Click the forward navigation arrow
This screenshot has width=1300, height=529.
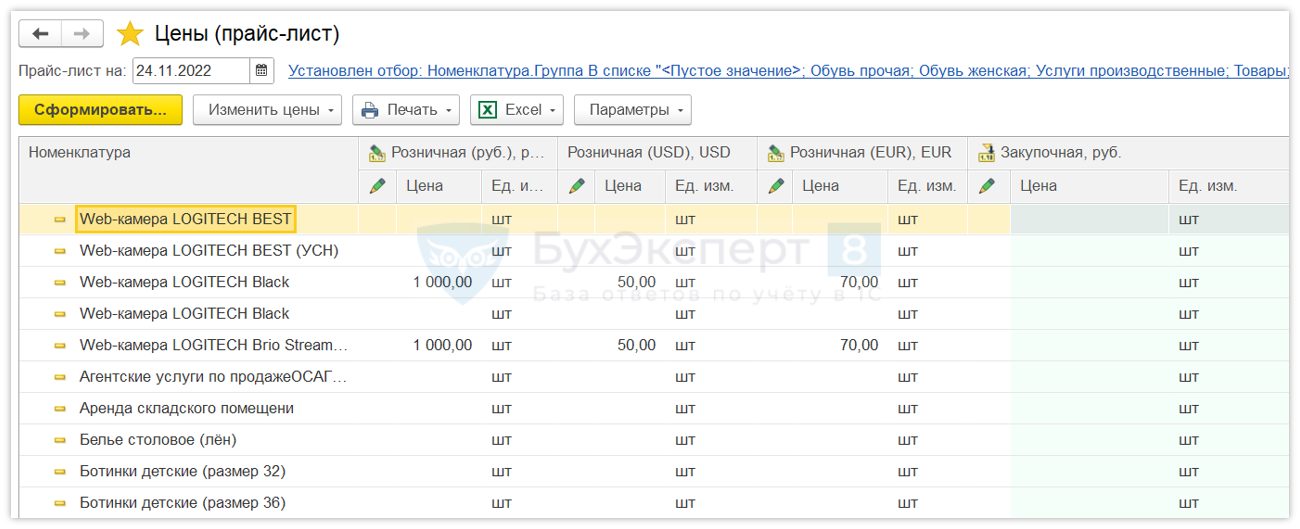[x=82, y=34]
